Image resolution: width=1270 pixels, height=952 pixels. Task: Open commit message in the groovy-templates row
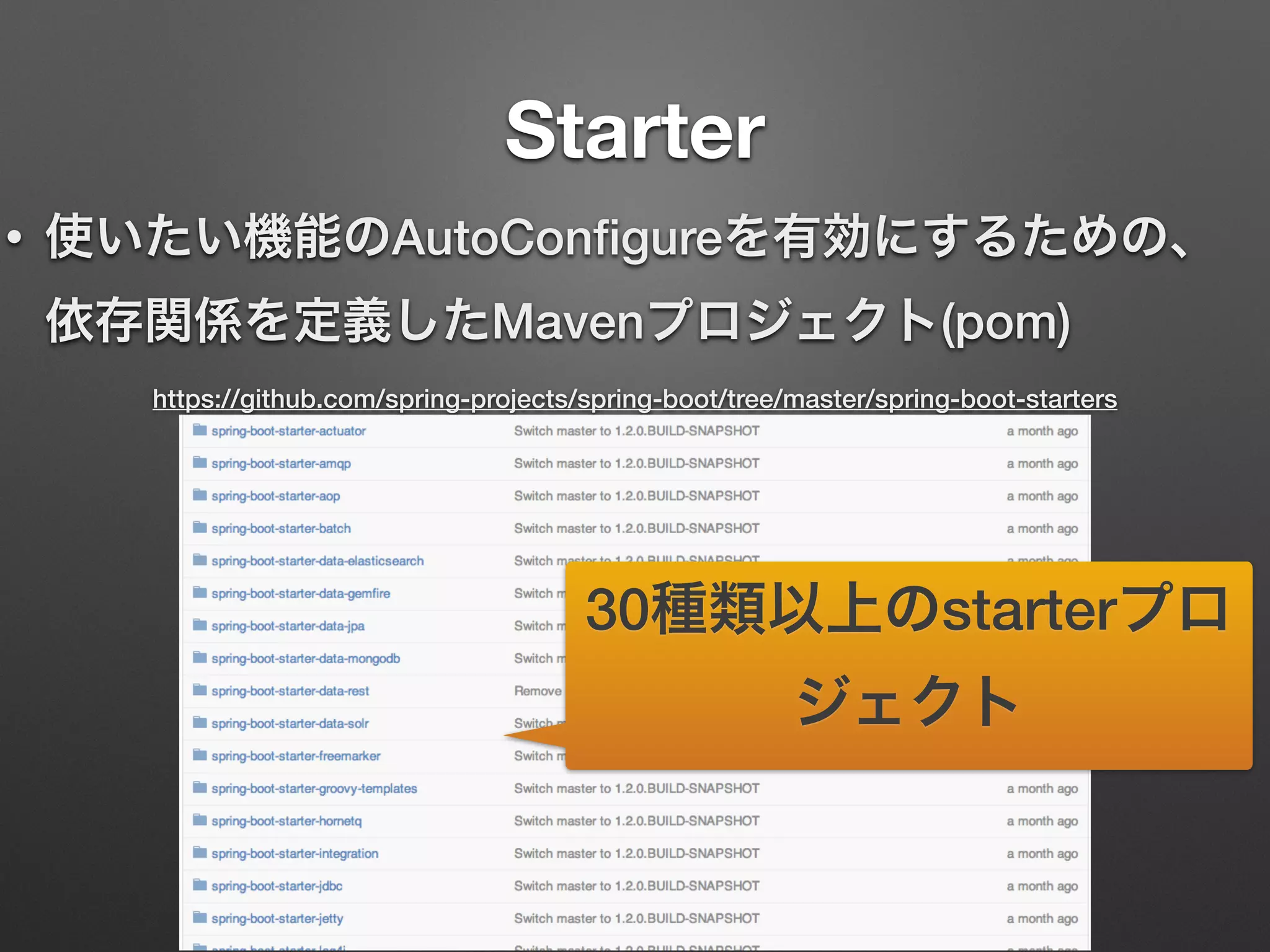[637, 788]
